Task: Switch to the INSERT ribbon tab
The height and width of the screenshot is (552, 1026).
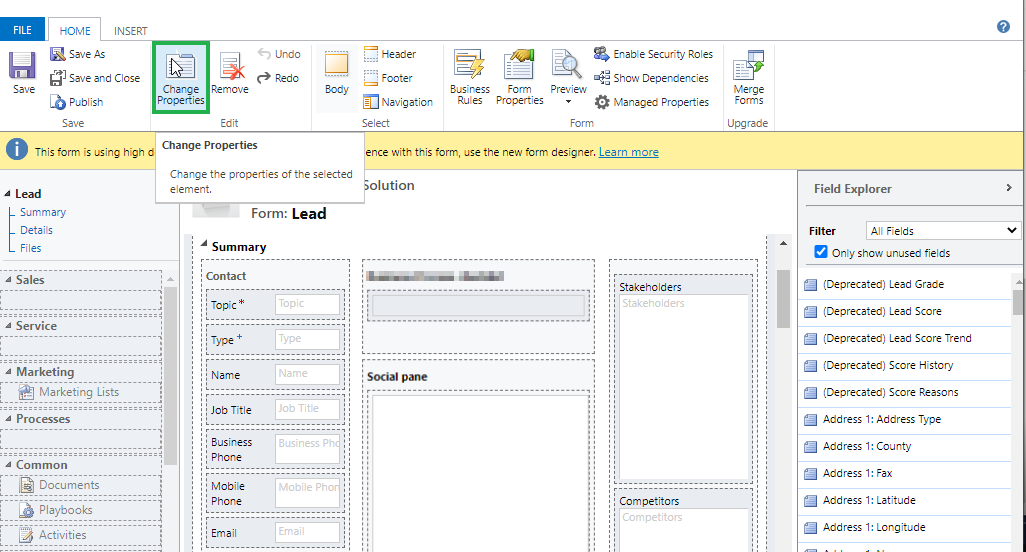Action: (130, 31)
